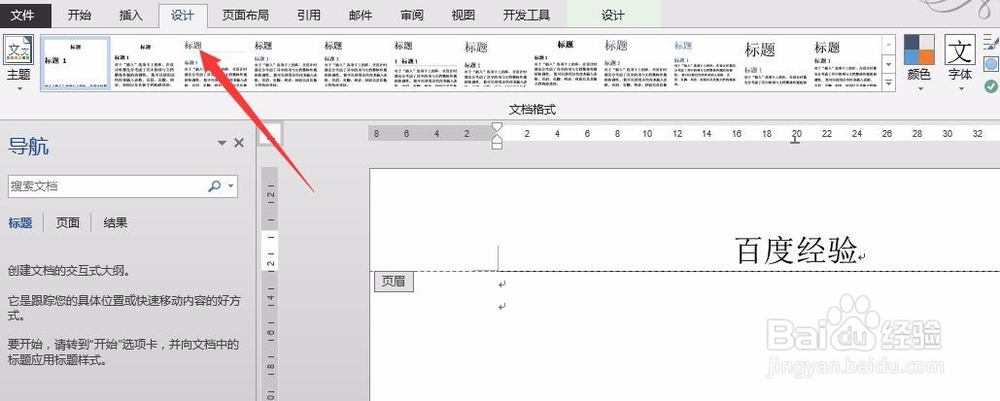1000x401 pixels.
Task: Click the dropdown arrow under 颜色
Action: tap(919, 88)
